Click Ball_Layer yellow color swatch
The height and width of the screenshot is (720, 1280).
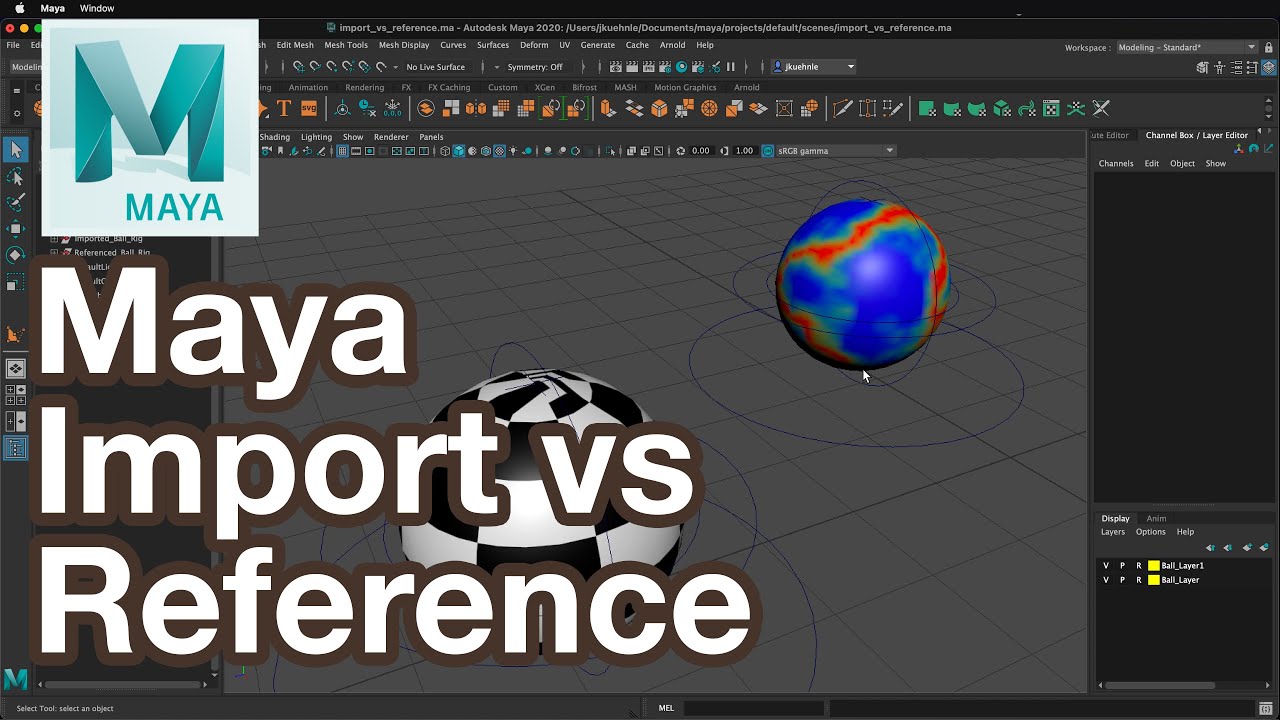coord(1153,580)
